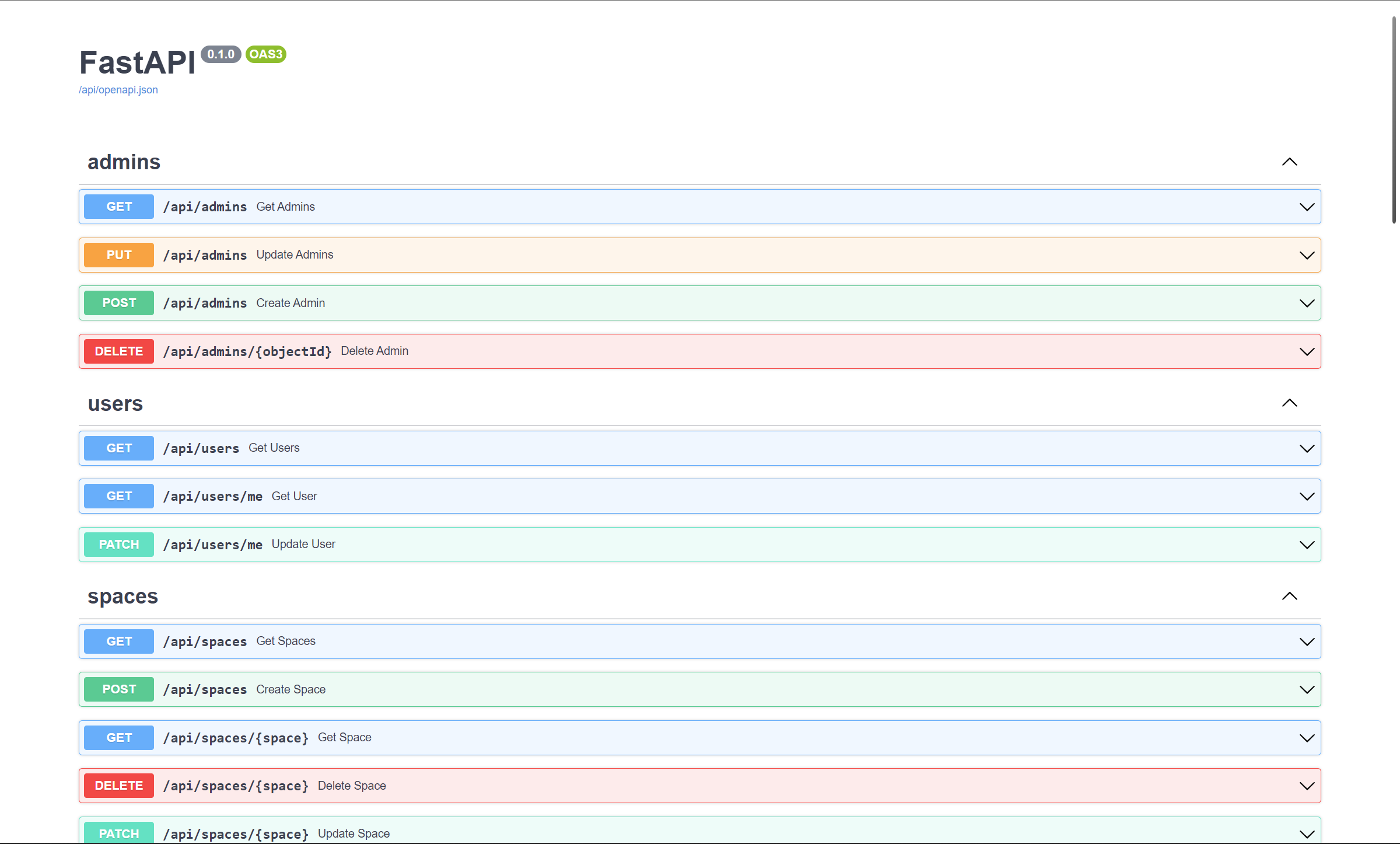
Task: Click the PATCH badge for Update User
Action: pos(119,545)
